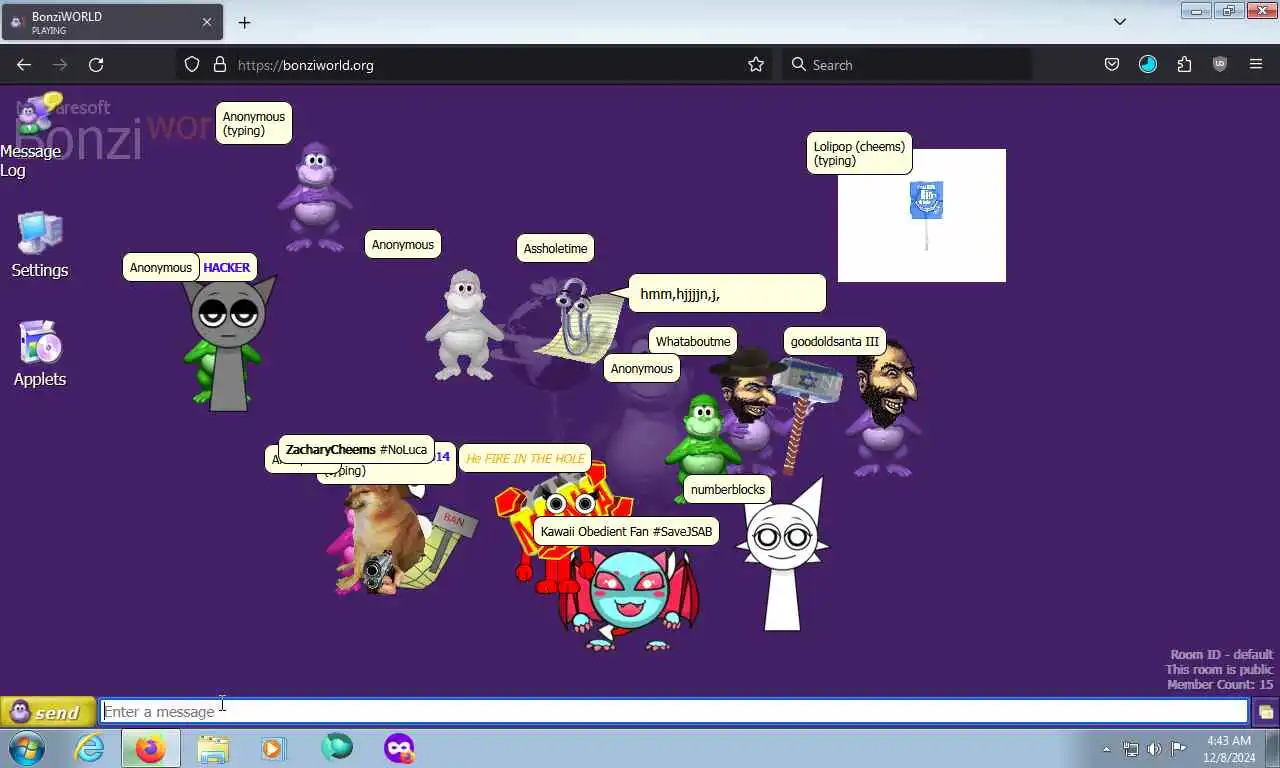
Task: Open the Action Center flag icon
Action: pos(1179,749)
